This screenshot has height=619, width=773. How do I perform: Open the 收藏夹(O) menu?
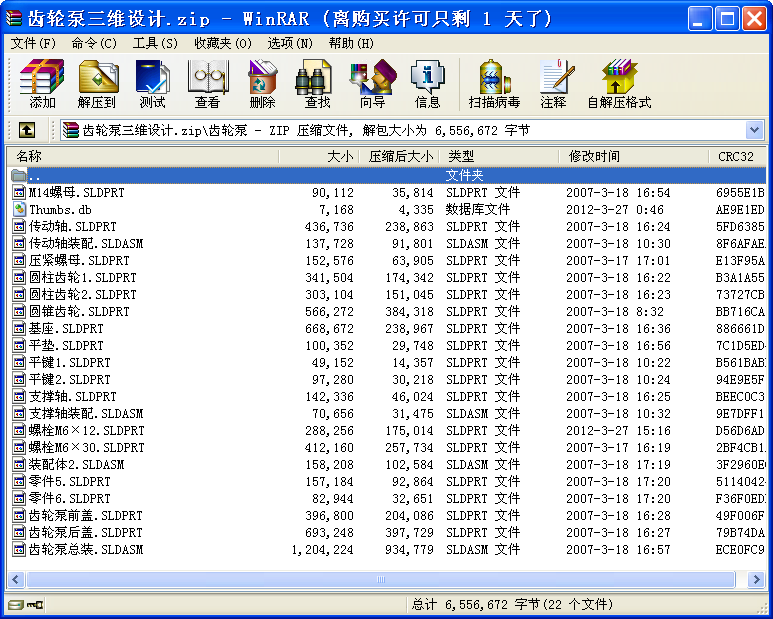coord(224,43)
